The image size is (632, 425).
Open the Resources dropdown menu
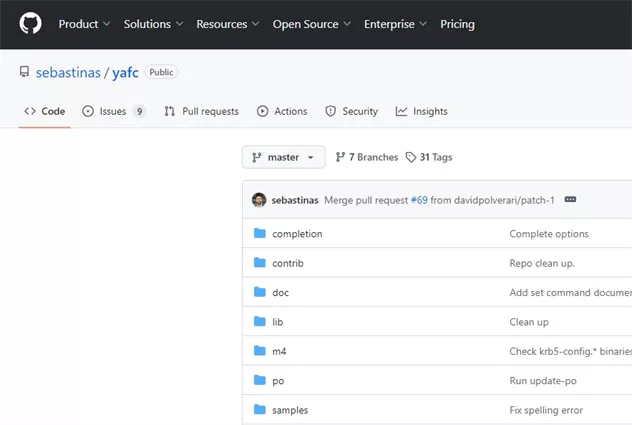pos(228,24)
